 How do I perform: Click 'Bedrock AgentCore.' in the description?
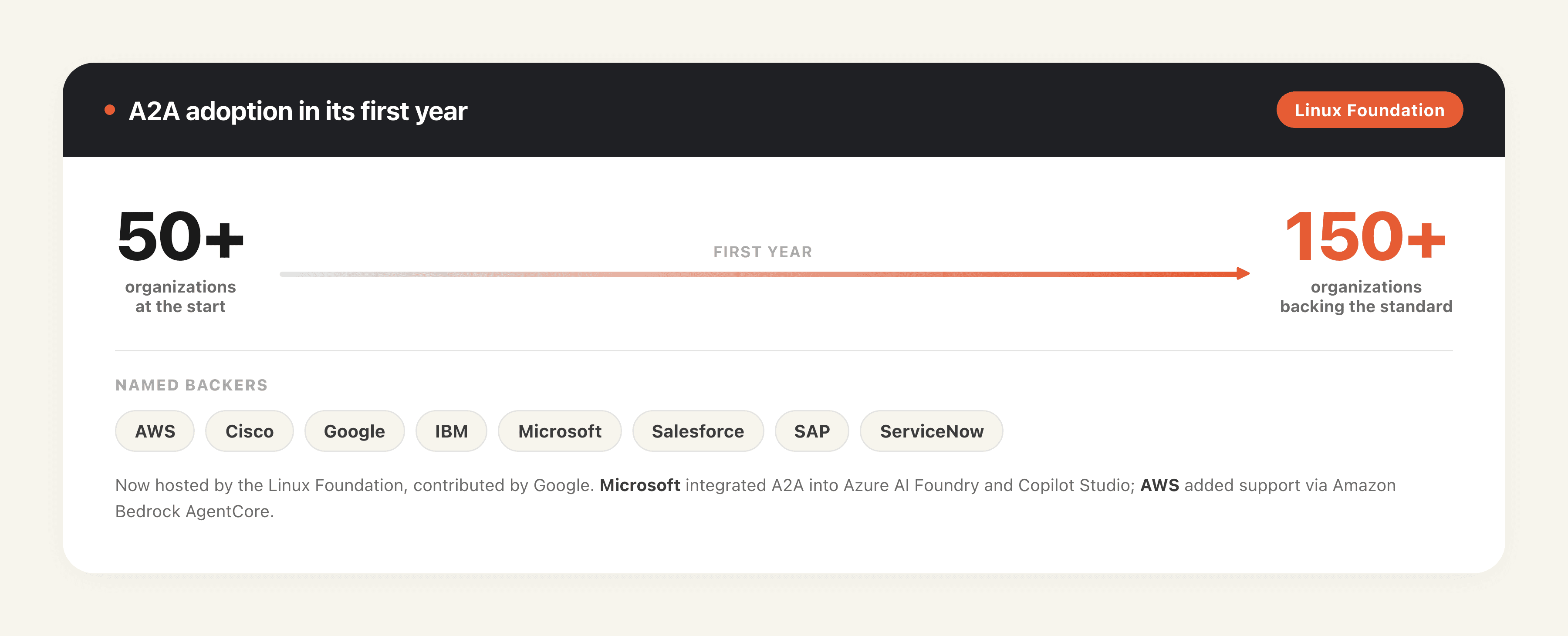pos(194,511)
